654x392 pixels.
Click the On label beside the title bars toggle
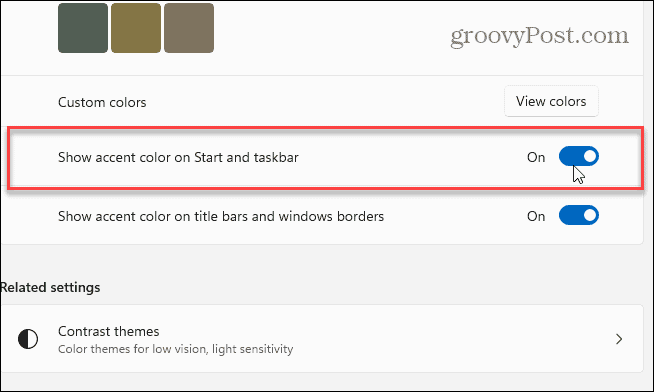tap(536, 216)
